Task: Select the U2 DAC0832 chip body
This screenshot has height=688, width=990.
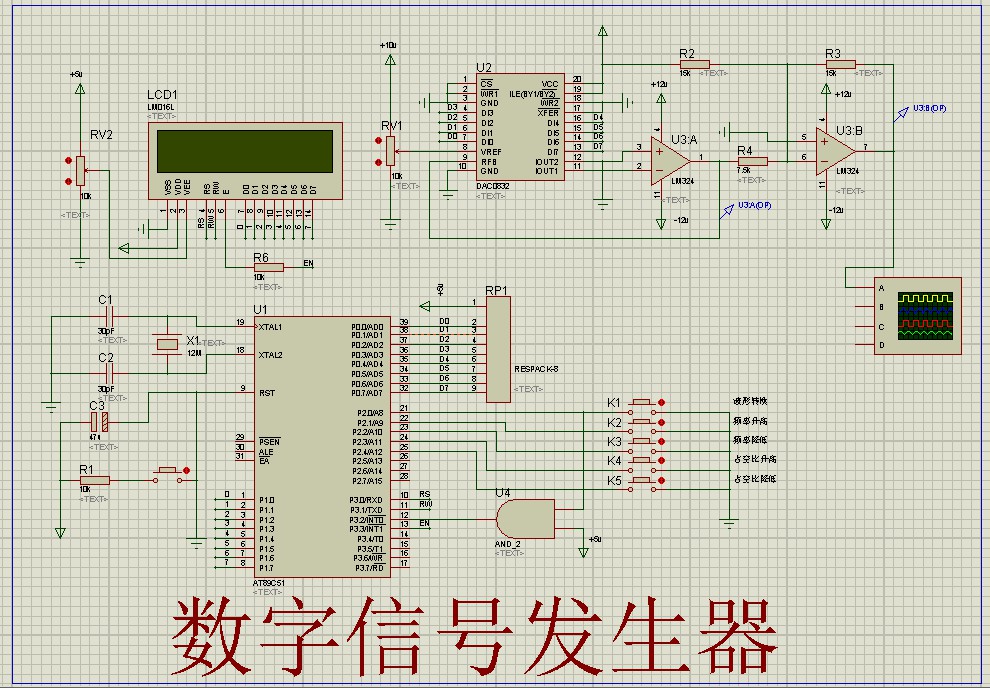Action: tap(520, 127)
